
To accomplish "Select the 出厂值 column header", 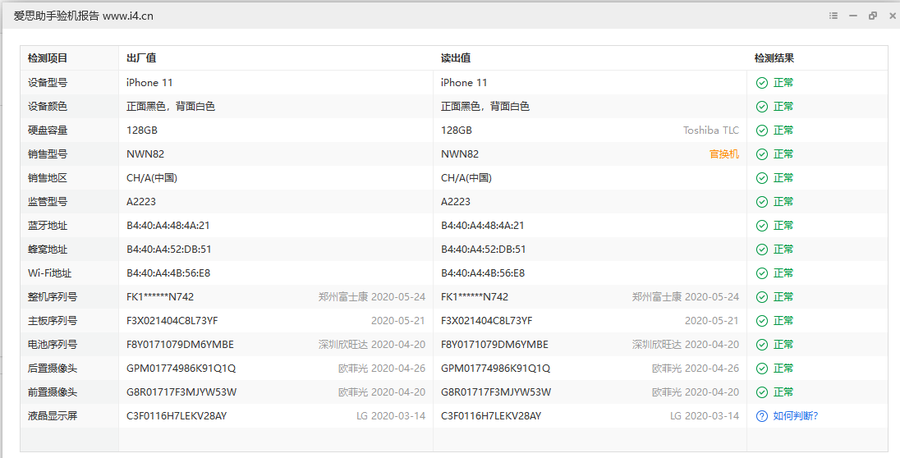I will tap(141, 58).
